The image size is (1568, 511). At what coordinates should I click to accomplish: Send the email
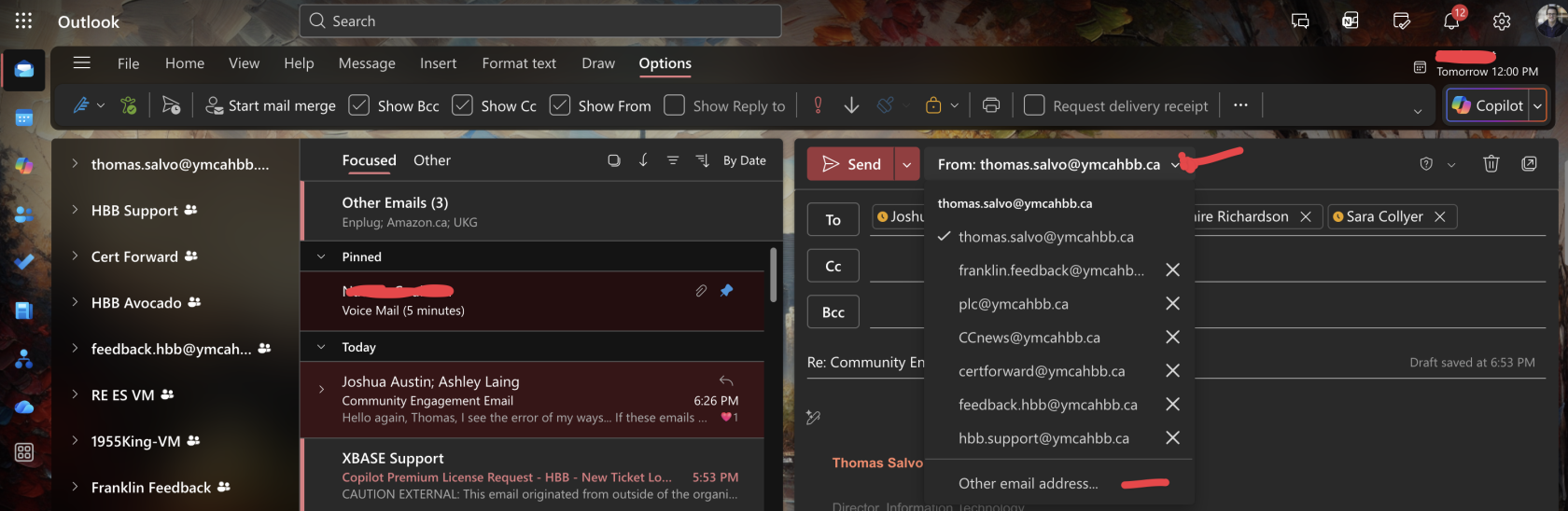pos(850,164)
